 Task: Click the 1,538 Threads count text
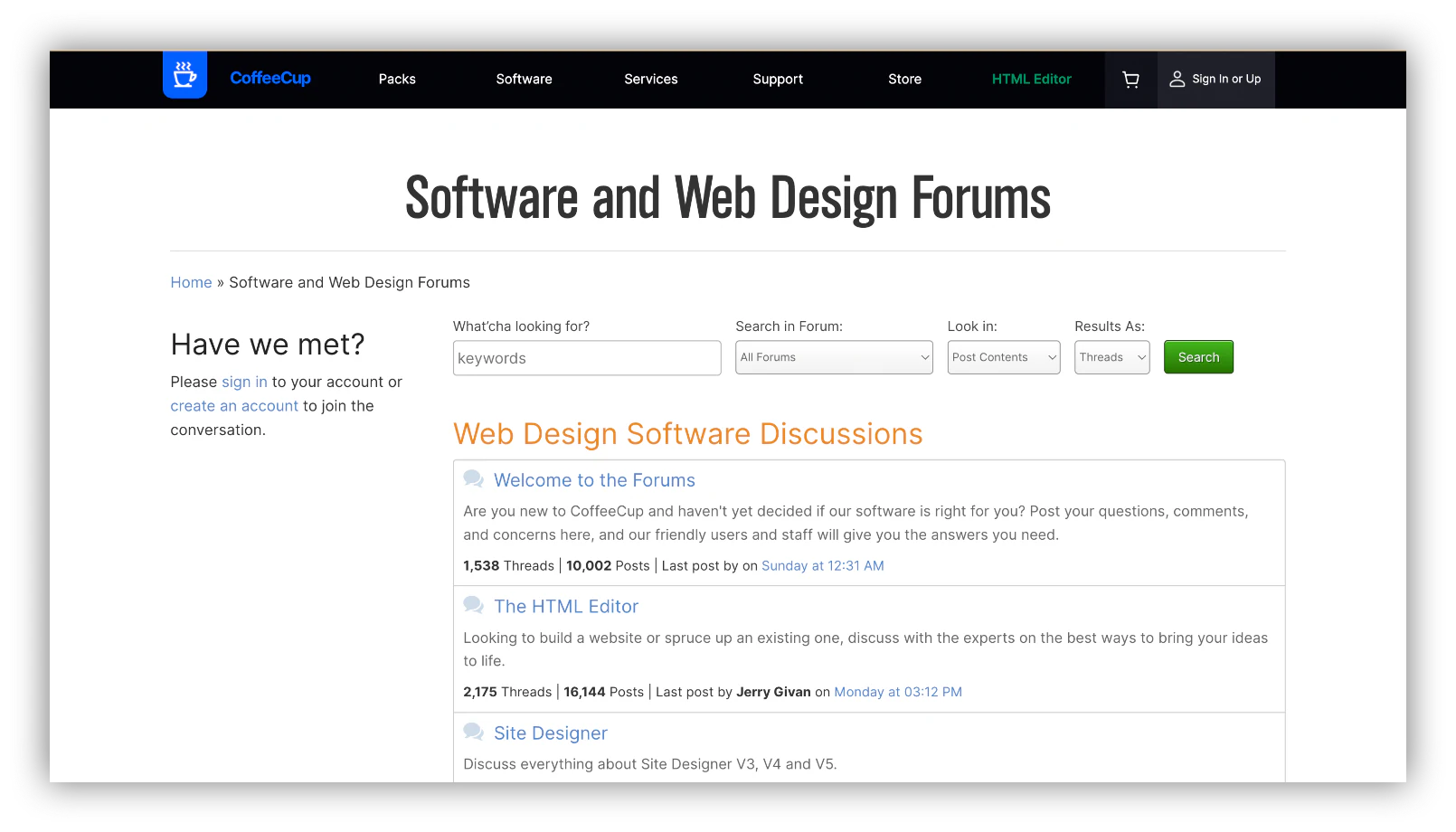click(509, 566)
